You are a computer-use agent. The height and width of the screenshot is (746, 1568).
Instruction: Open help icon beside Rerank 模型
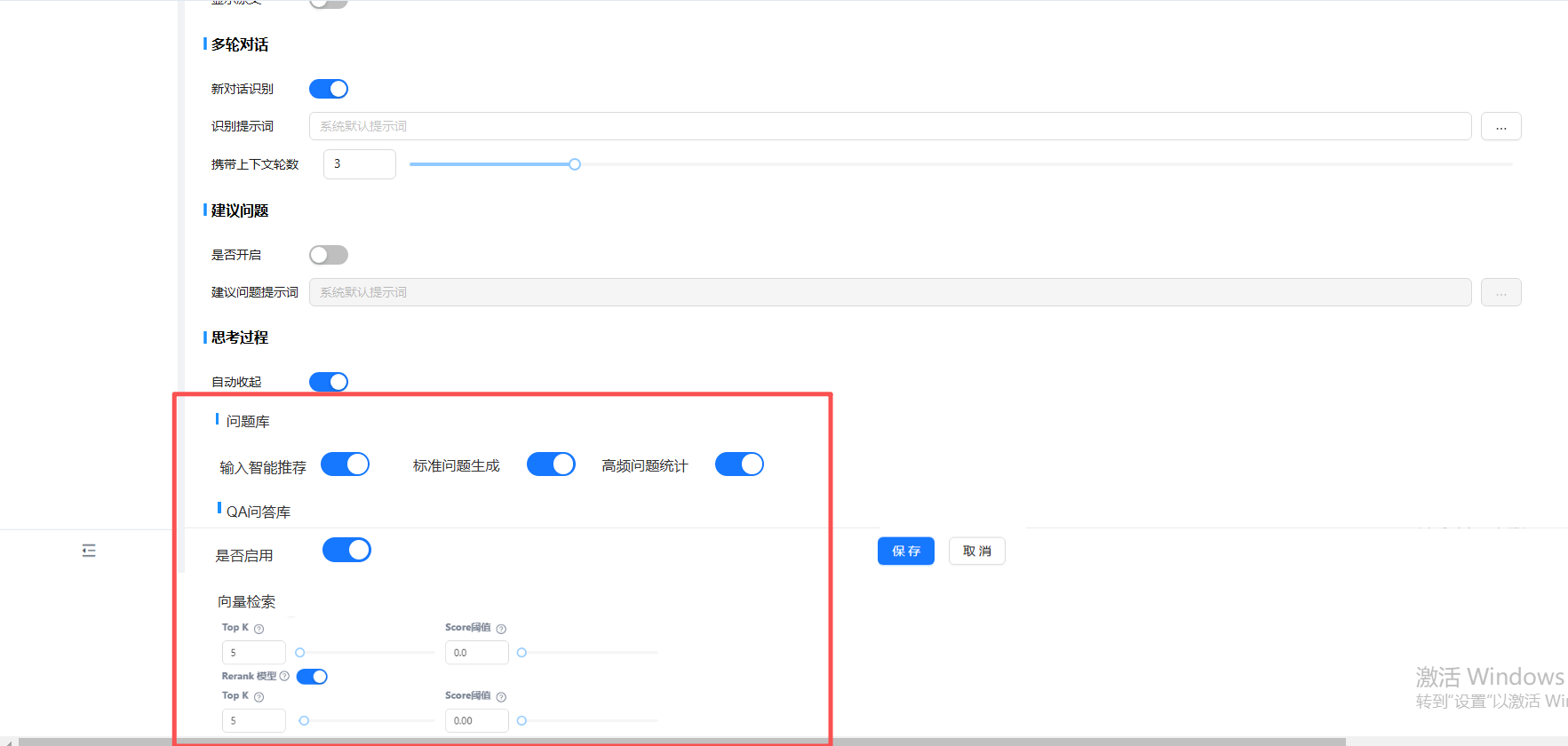[x=284, y=676]
